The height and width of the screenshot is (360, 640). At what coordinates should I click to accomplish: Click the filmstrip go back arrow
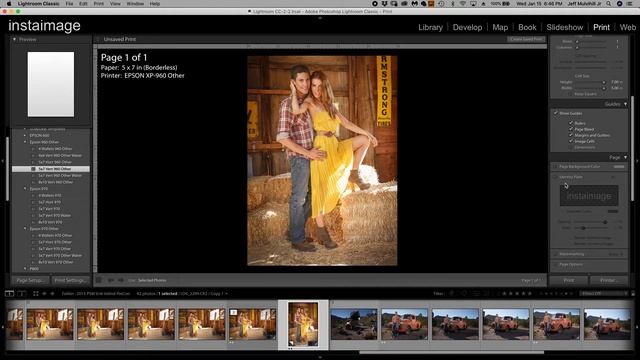click(44, 293)
